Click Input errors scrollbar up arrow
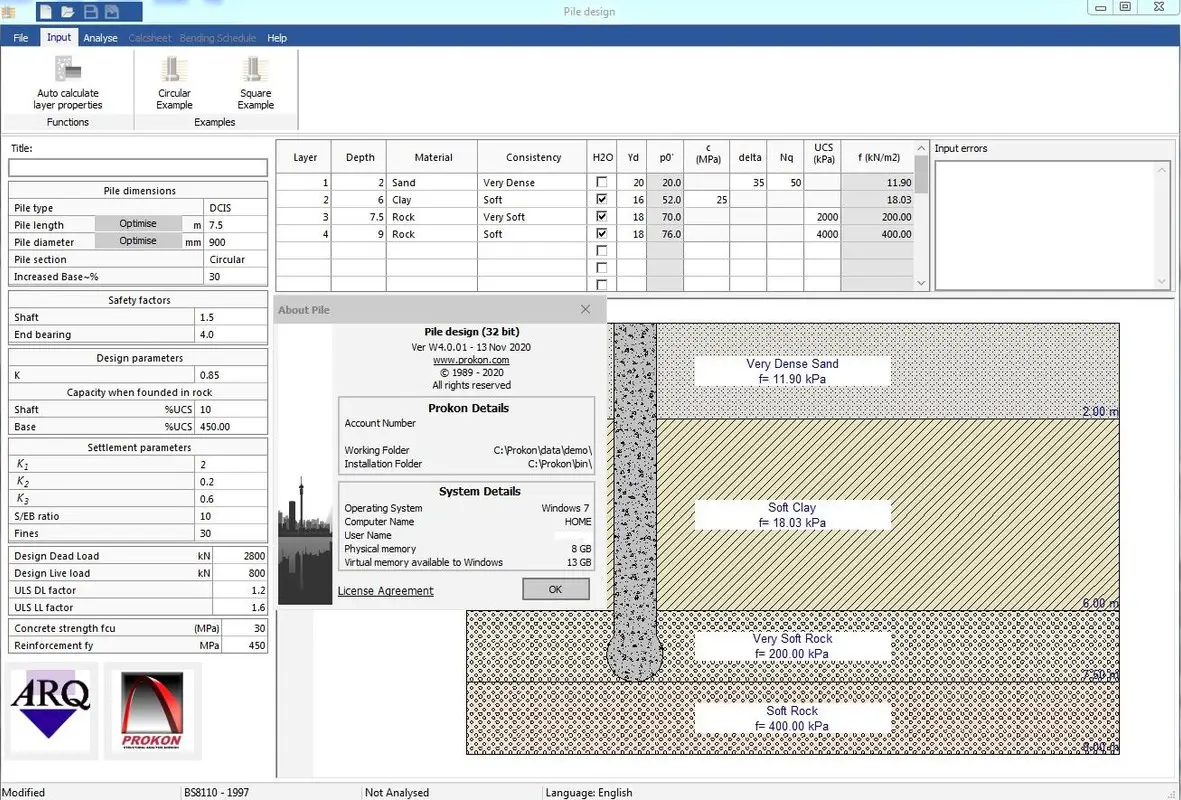This screenshot has width=1181, height=800. tap(1161, 169)
